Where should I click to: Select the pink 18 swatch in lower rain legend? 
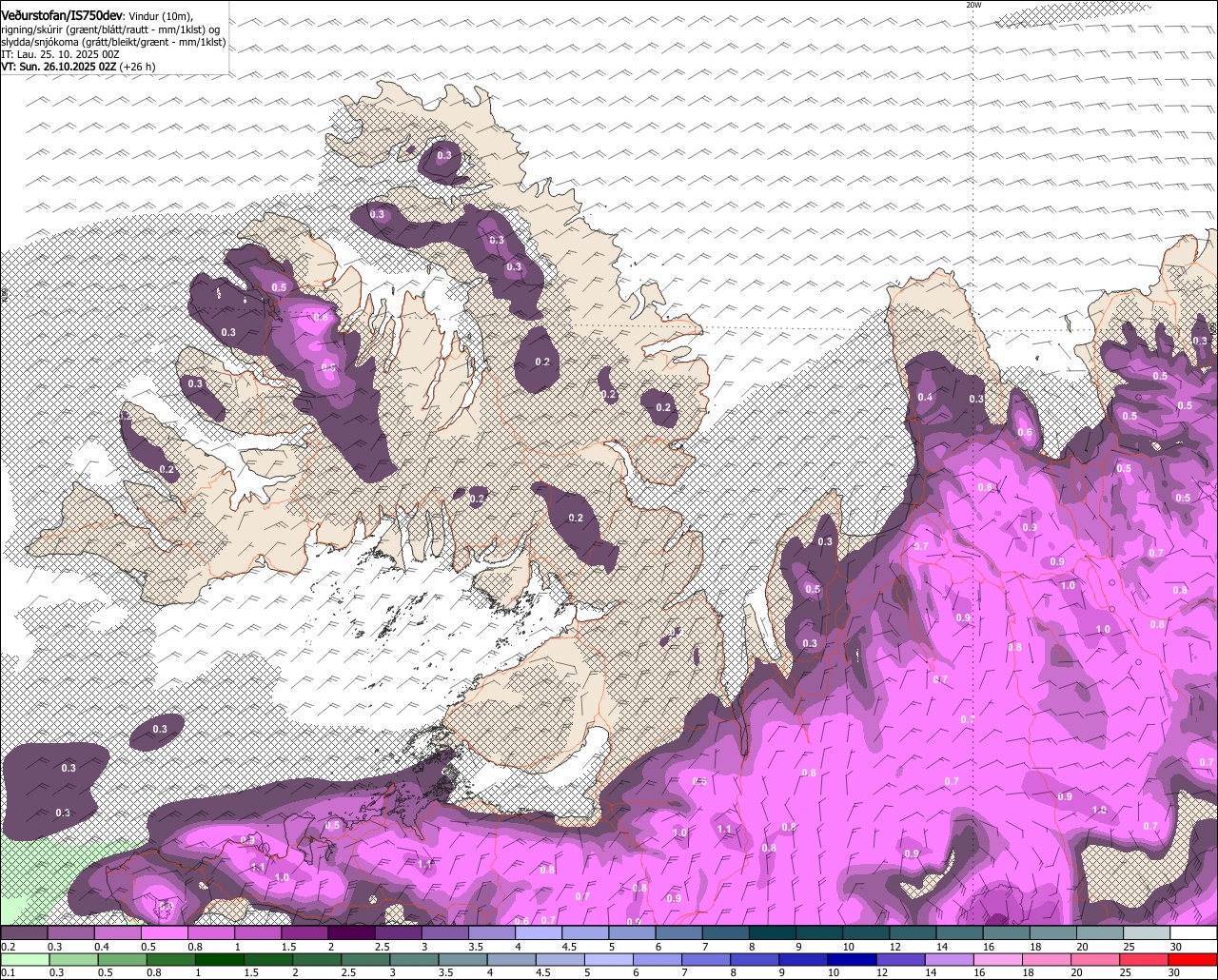click(1047, 959)
